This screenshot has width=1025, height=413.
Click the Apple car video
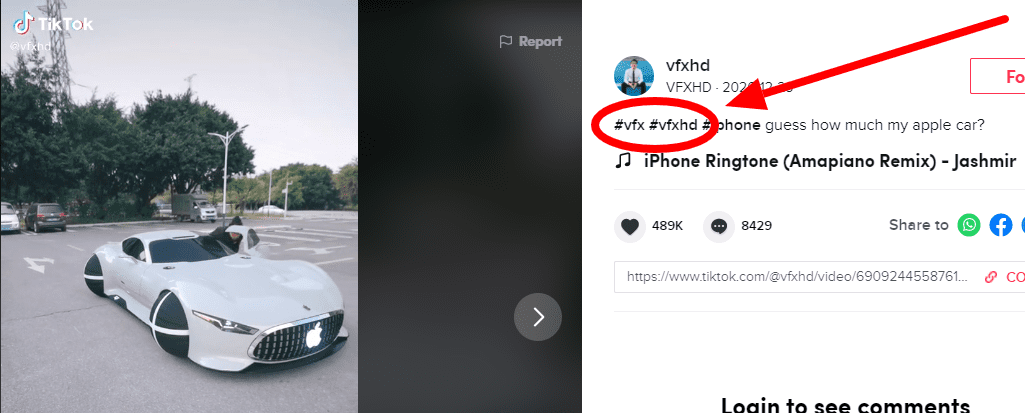[x=179, y=206]
